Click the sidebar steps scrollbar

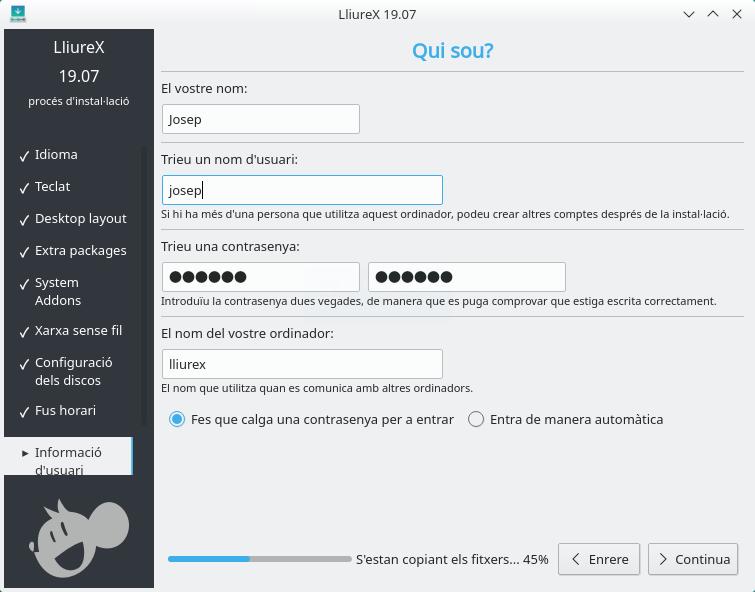tap(143, 286)
